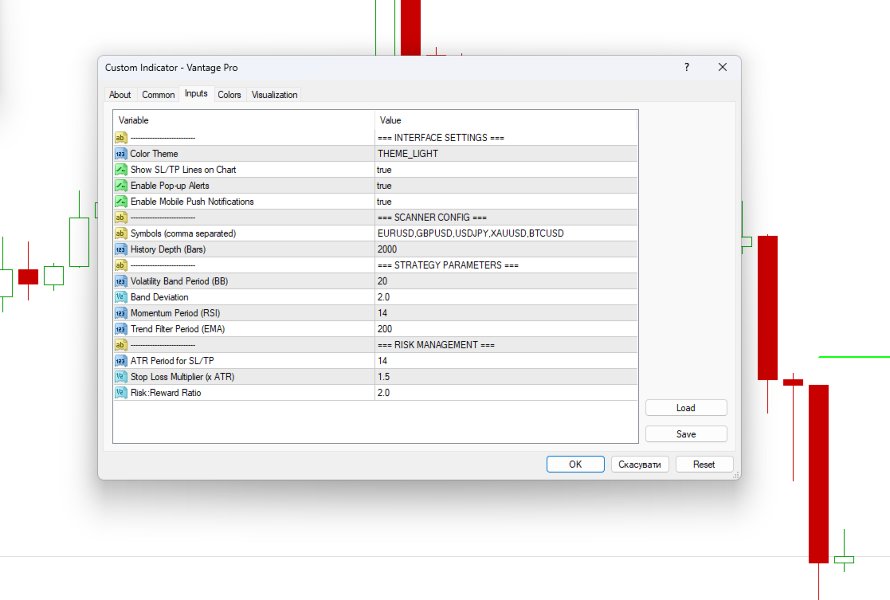Select the boolean icon beside Show SL/TP Lines on Chart
This screenshot has height=600, width=890.
(x=122, y=169)
